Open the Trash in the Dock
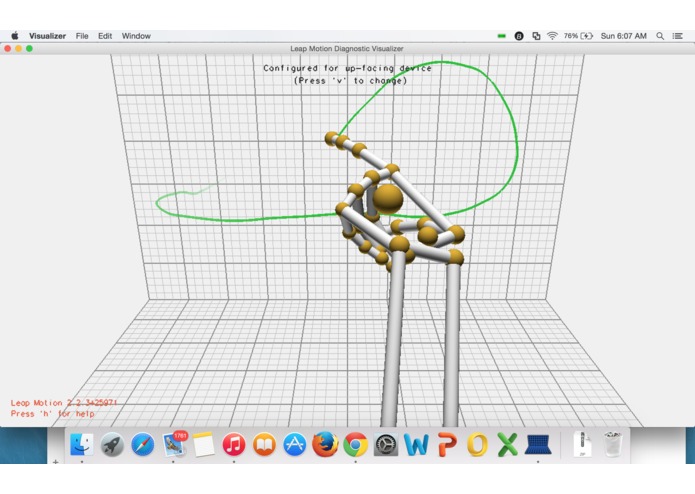 pyautogui.click(x=613, y=444)
